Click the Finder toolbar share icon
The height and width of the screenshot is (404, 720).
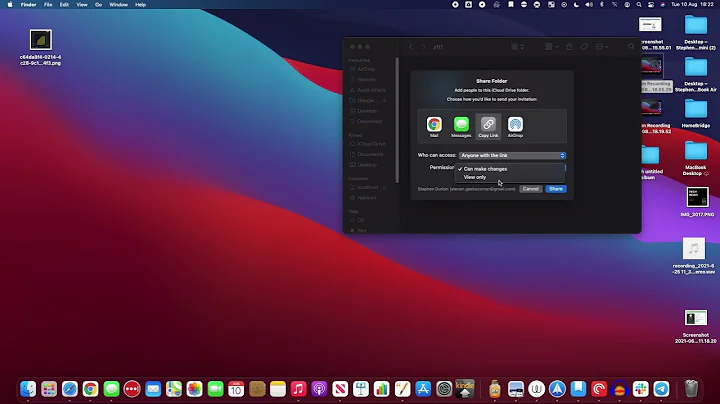click(x=569, y=47)
